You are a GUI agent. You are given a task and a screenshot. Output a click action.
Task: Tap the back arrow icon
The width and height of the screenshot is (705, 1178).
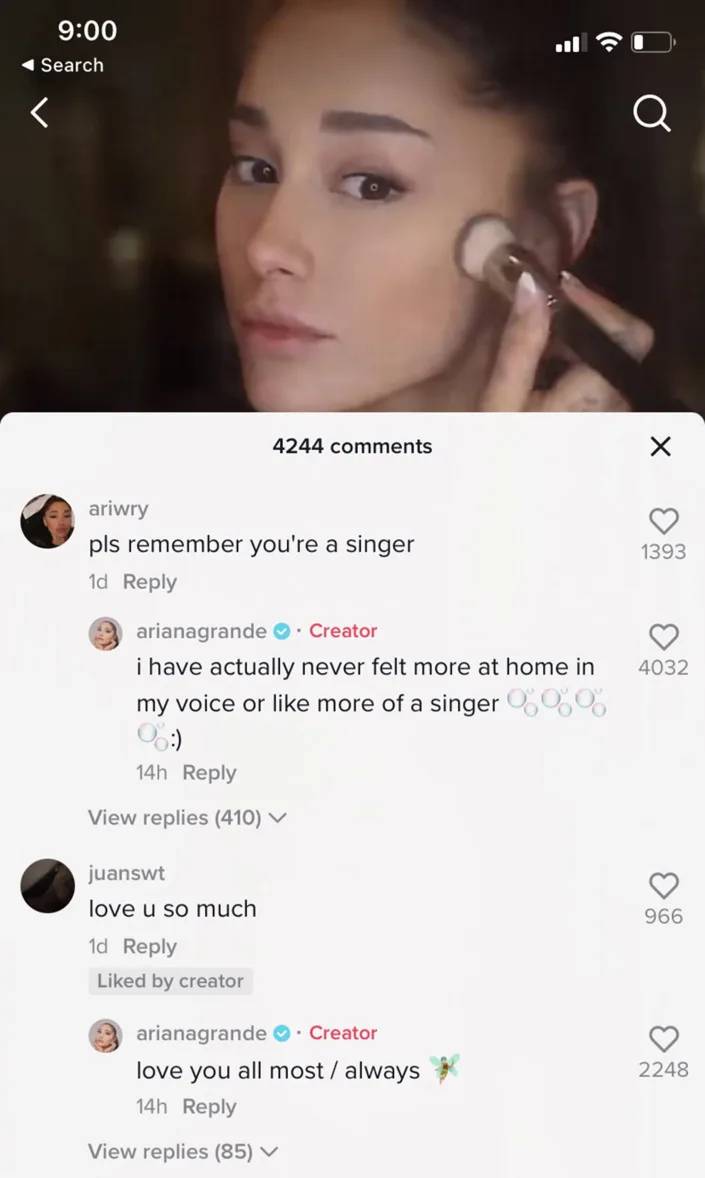pyautogui.click(x=40, y=113)
